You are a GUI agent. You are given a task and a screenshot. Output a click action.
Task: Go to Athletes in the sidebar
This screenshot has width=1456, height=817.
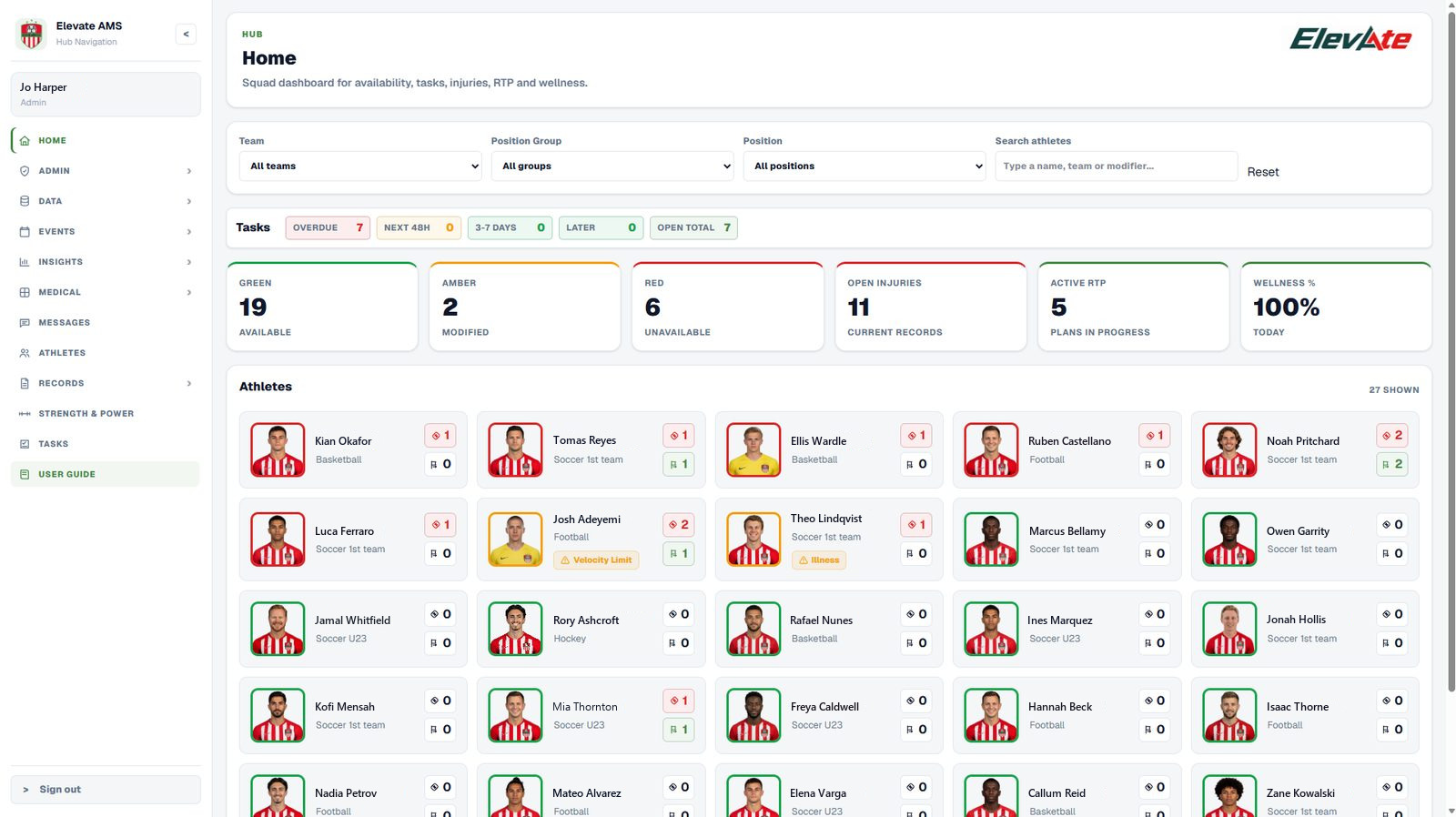pyautogui.click(x=106, y=353)
